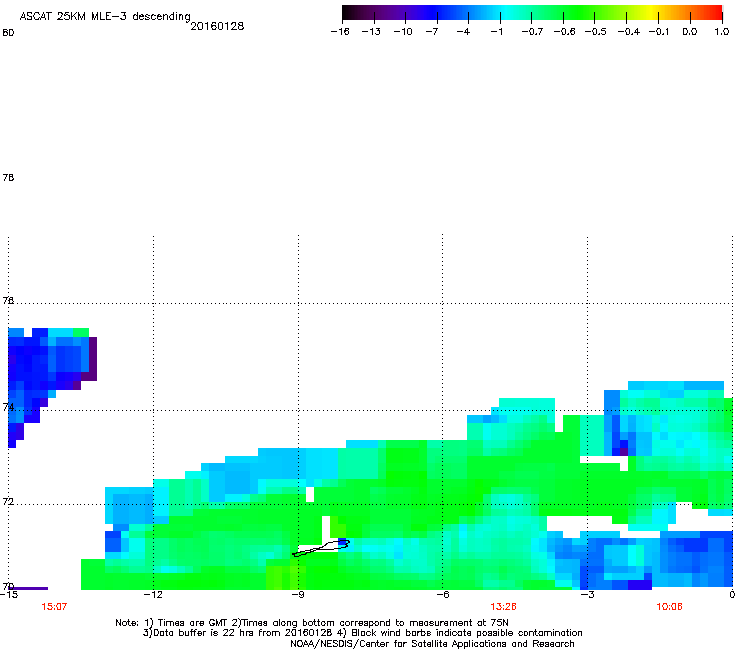Click the 0.0 color scale label
The height and width of the screenshot is (650, 740).
690,32
